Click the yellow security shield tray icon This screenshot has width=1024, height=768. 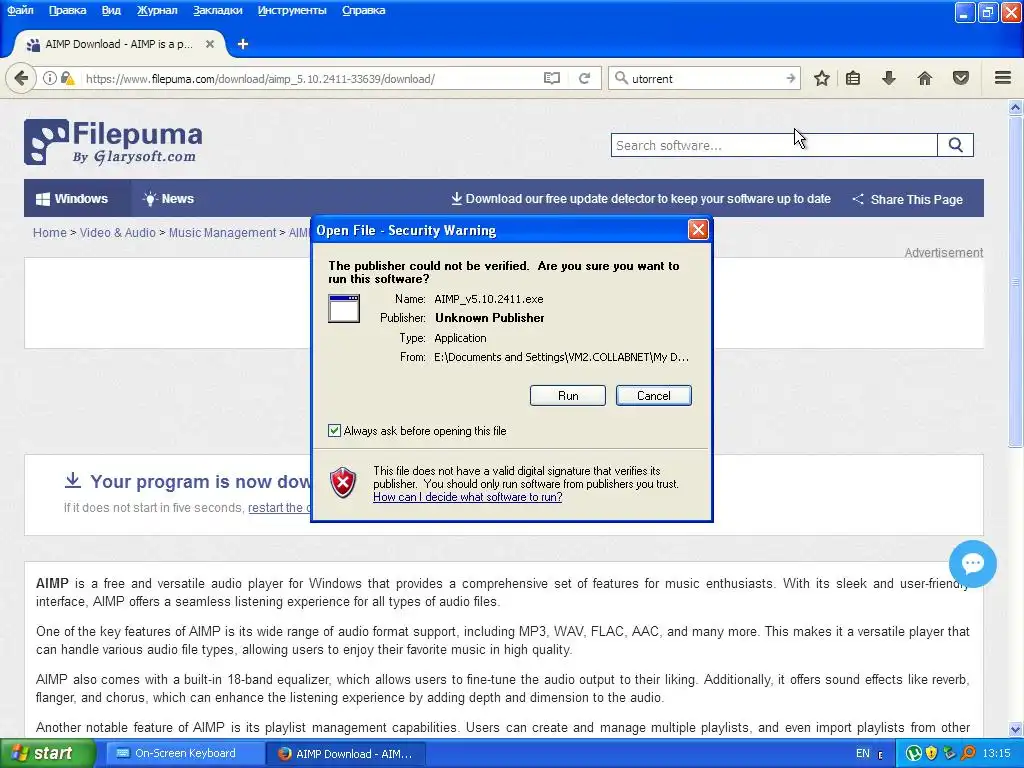(931, 754)
